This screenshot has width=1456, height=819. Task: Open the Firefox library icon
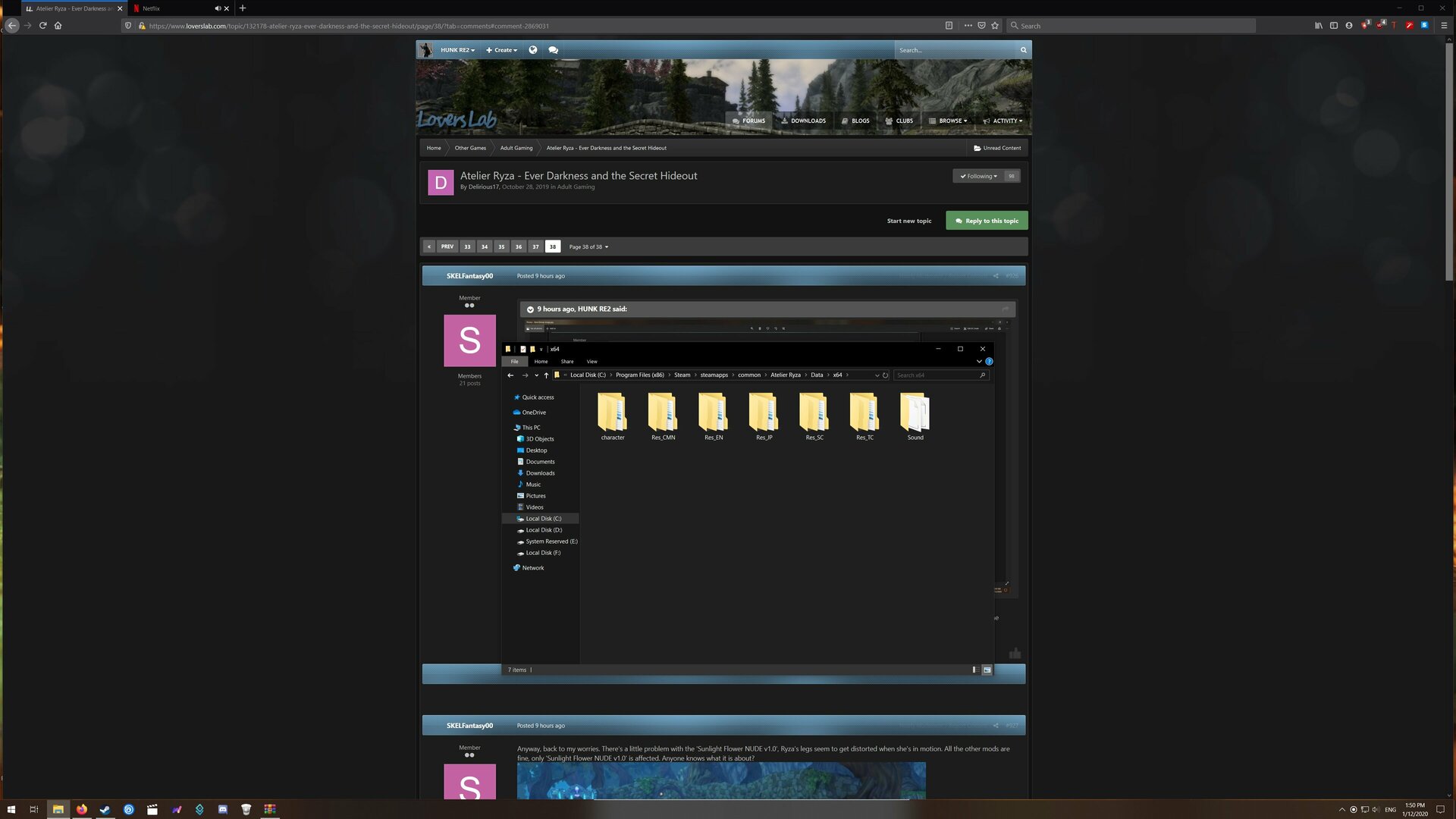click(x=1319, y=26)
